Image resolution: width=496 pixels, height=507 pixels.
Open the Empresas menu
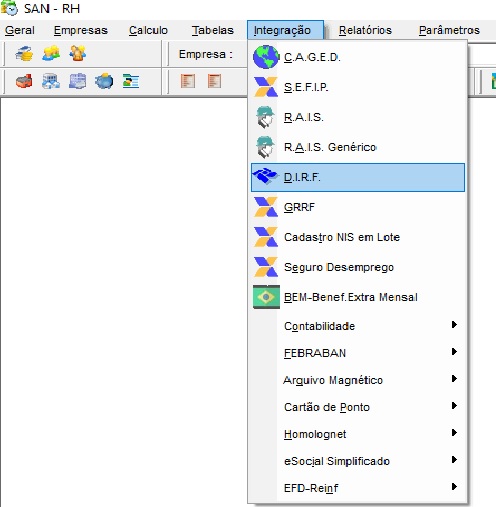(x=81, y=30)
